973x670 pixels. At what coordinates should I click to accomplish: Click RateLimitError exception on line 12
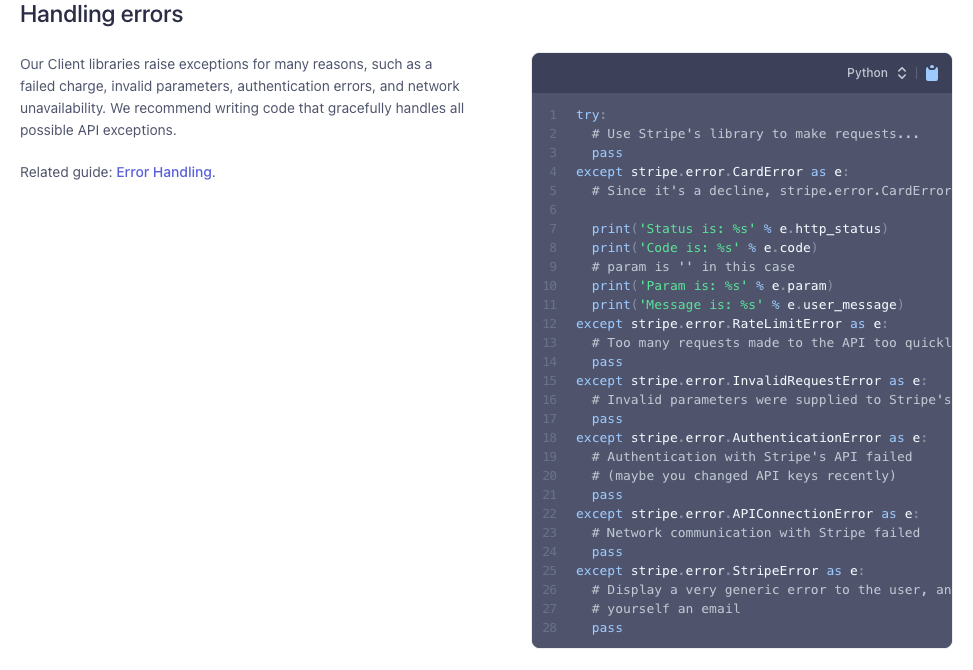pos(787,324)
